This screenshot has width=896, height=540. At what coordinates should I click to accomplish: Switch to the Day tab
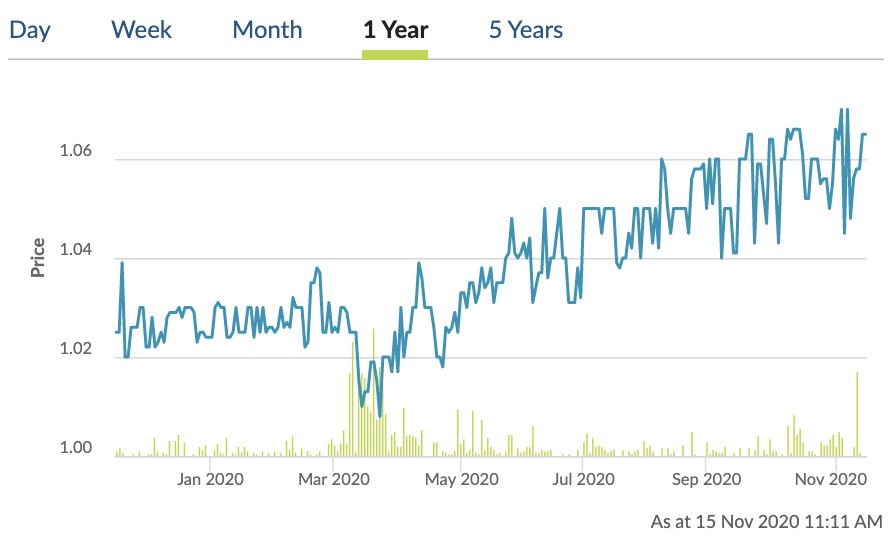(30, 30)
